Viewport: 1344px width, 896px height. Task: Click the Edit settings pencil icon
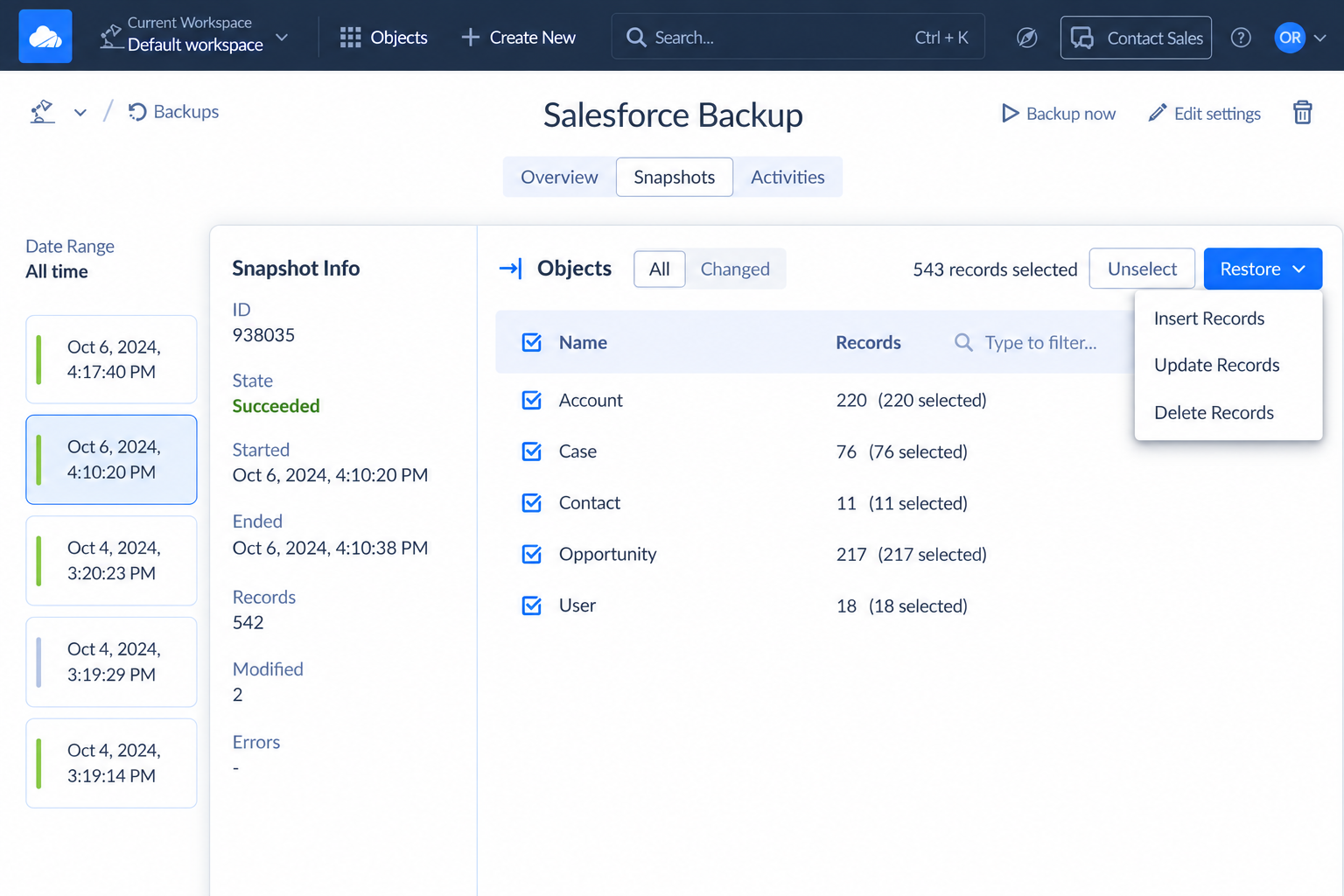click(1158, 113)
